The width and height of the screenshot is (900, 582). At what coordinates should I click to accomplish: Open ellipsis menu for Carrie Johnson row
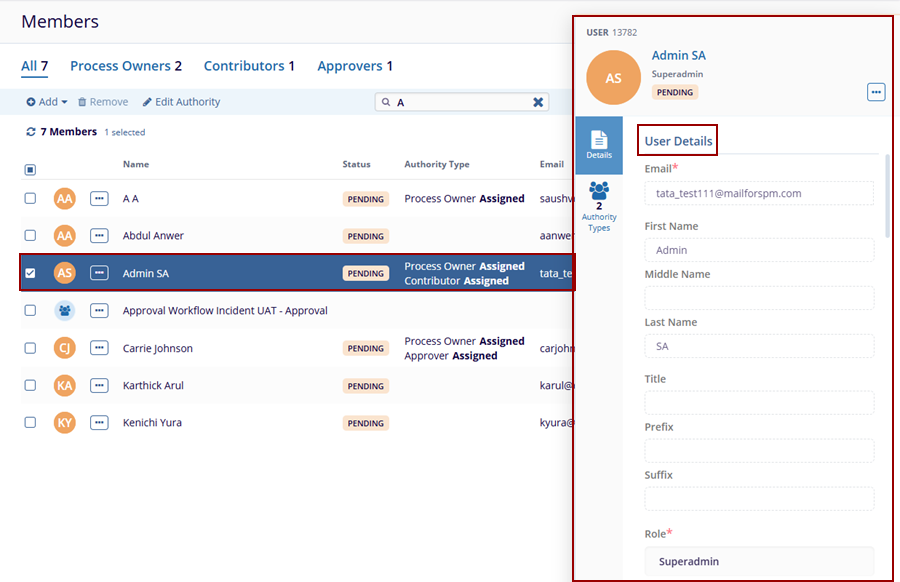click(99, 348)
